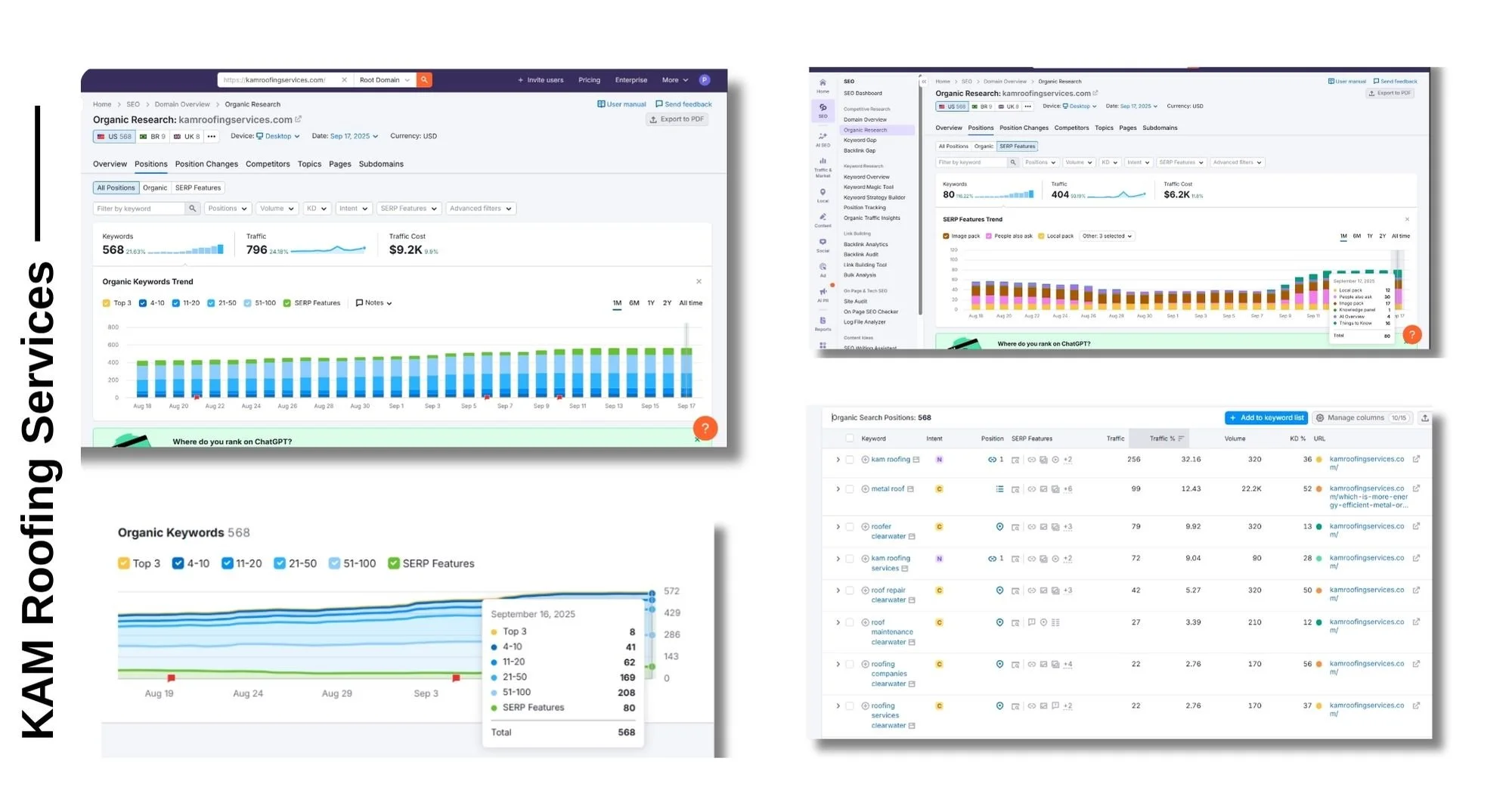Click the list icon in the metal roof Position cell
This screenshot has height=806, width=1512.
coord(999,489)
